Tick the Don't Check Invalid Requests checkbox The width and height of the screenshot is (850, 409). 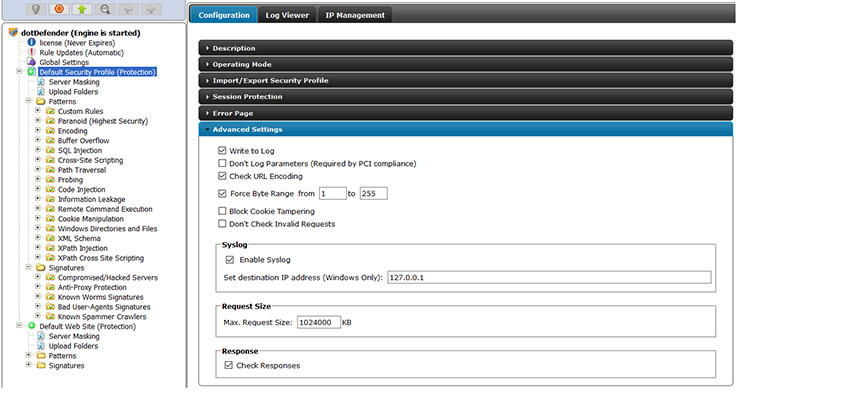222,223
